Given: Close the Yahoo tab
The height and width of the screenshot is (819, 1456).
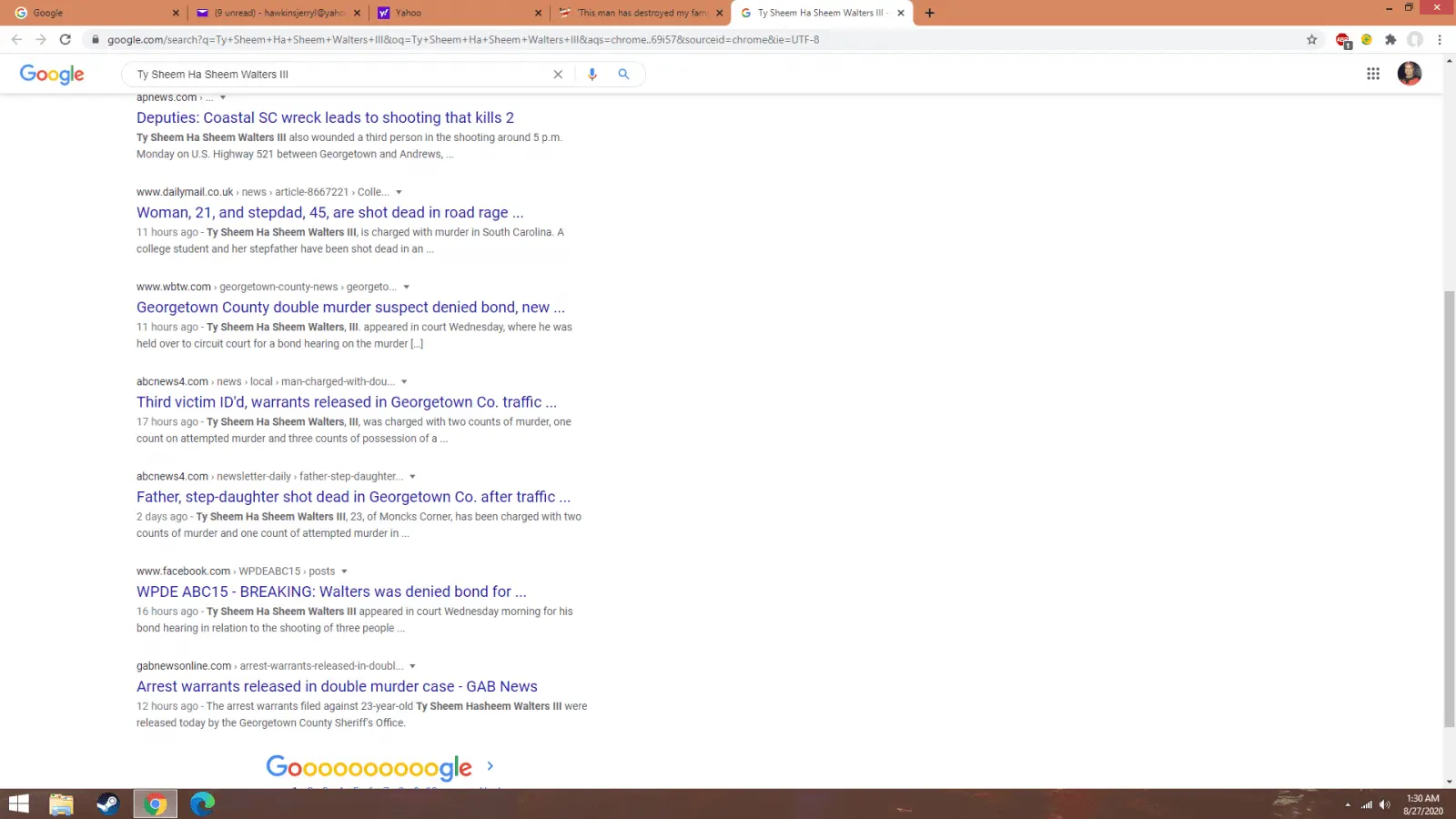Looking at the screenshot, I should click(538, 13).
